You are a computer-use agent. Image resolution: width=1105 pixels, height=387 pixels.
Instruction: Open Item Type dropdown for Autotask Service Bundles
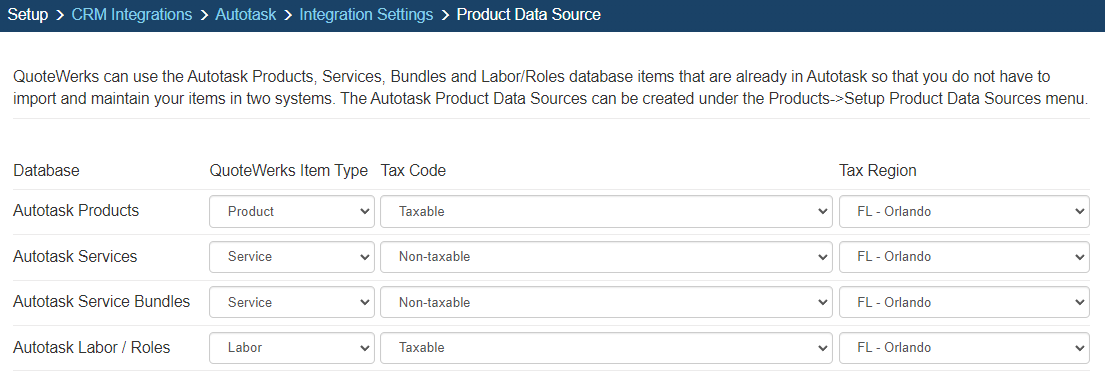pos(292,302)
